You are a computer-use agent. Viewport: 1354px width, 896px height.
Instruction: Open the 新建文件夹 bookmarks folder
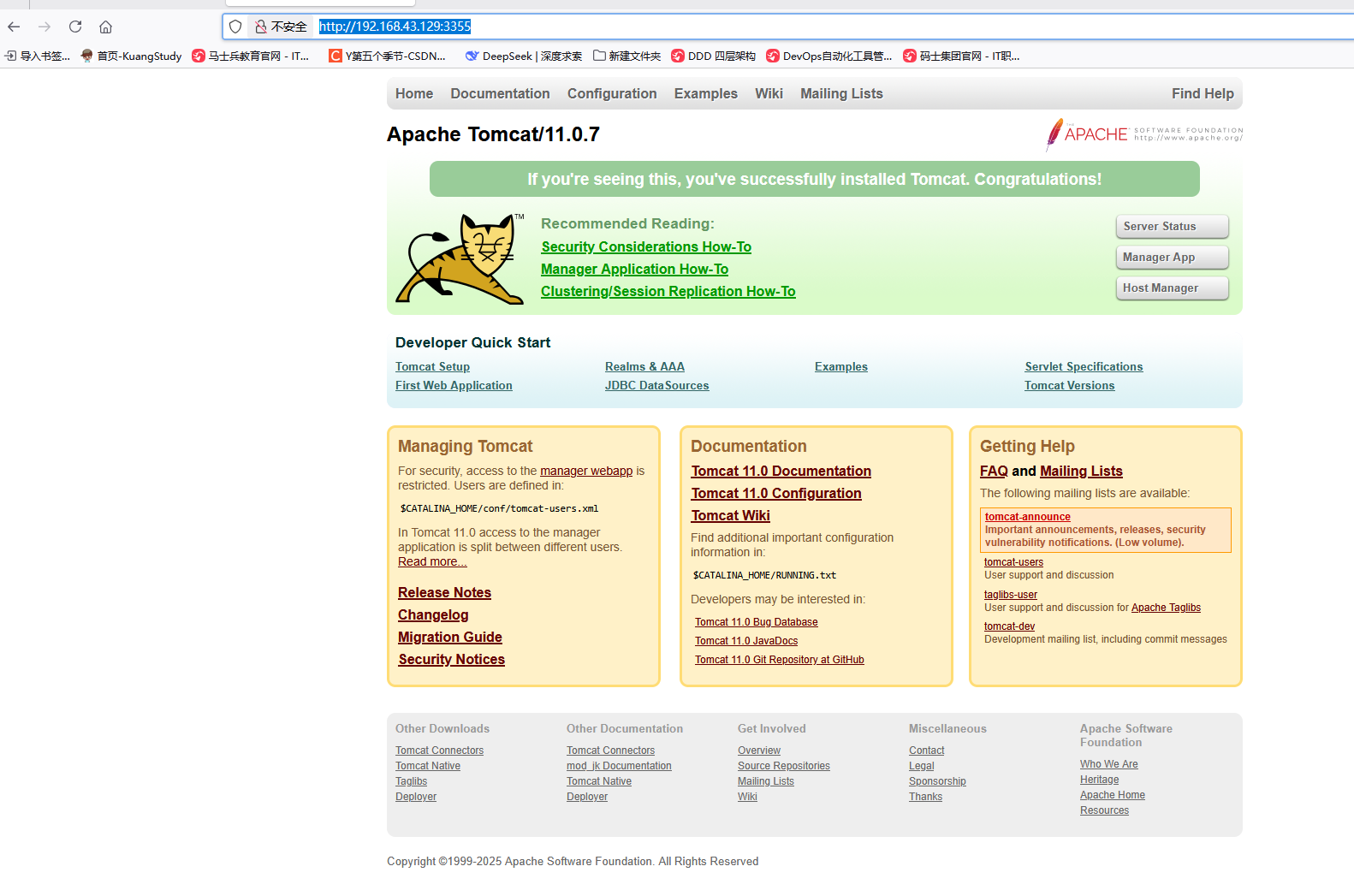click(627, 56)
